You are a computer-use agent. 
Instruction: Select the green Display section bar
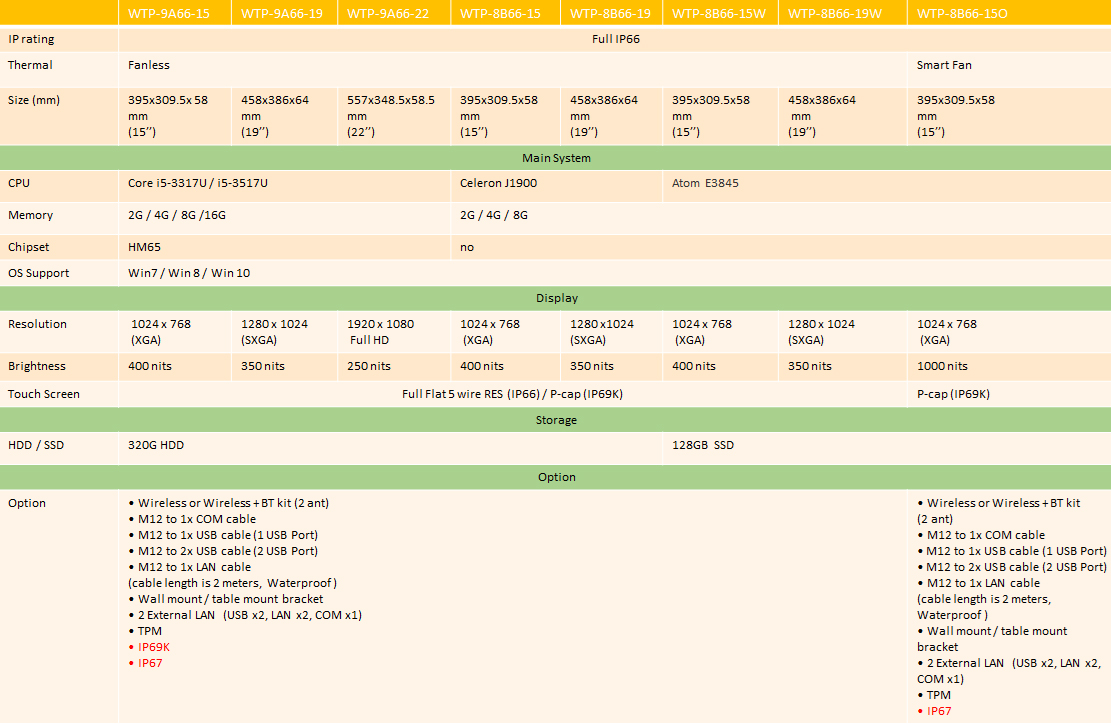(x=555, y=298)
